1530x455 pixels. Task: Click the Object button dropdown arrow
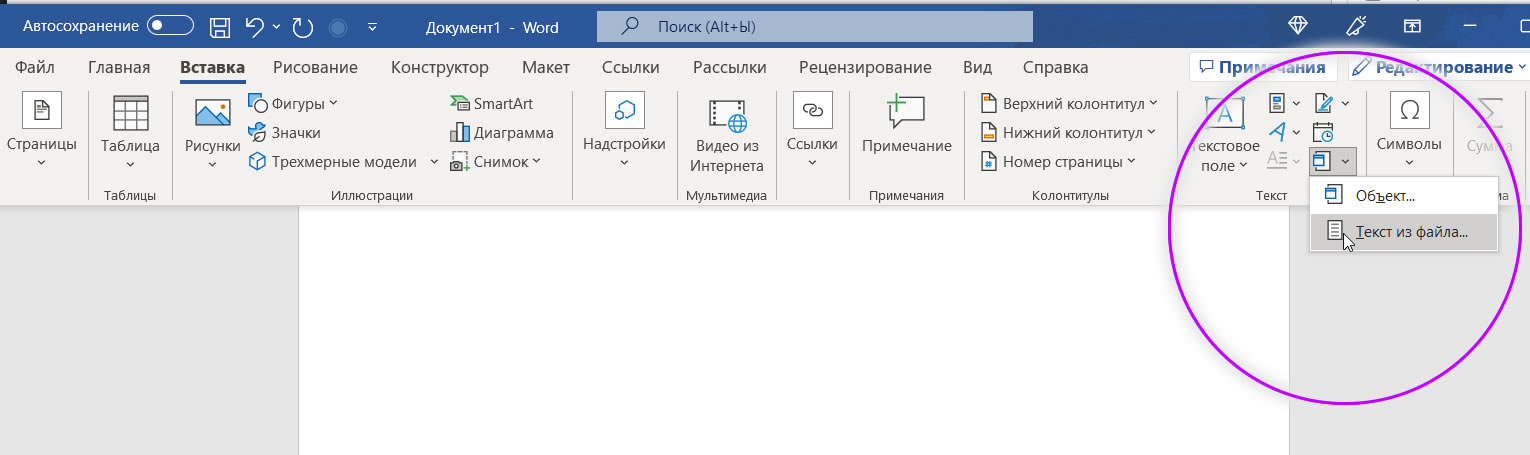pos(1346,160)
